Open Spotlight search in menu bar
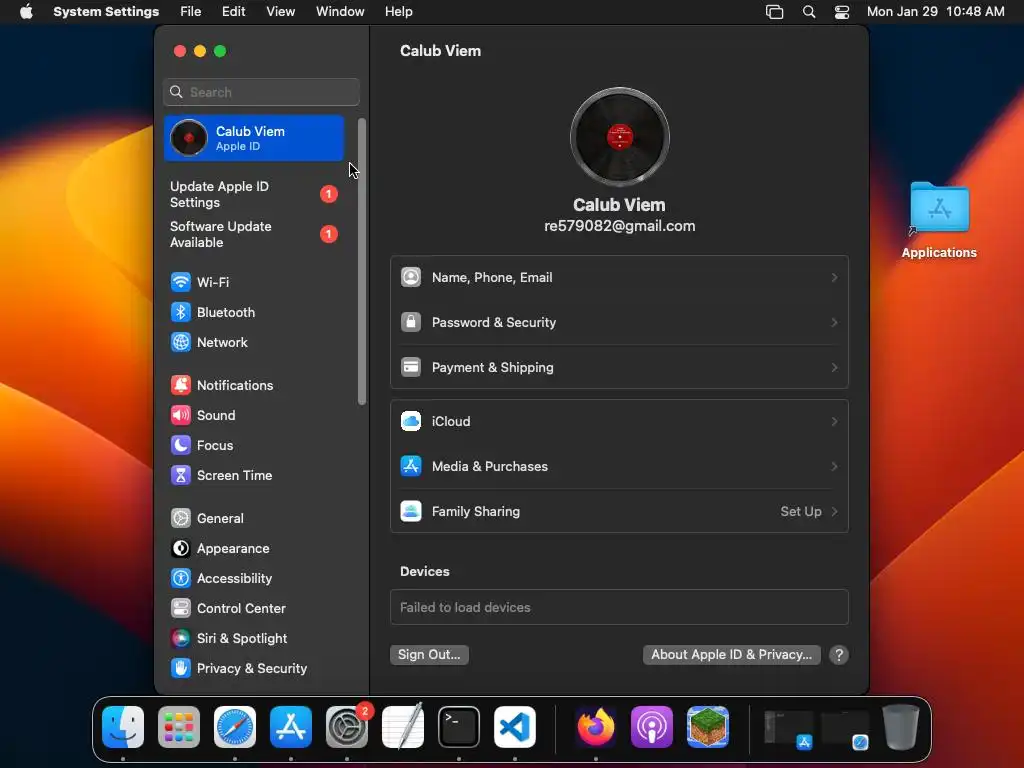Image resolution: width=1024 pixels, height=768 pixels. pos(808,12)
